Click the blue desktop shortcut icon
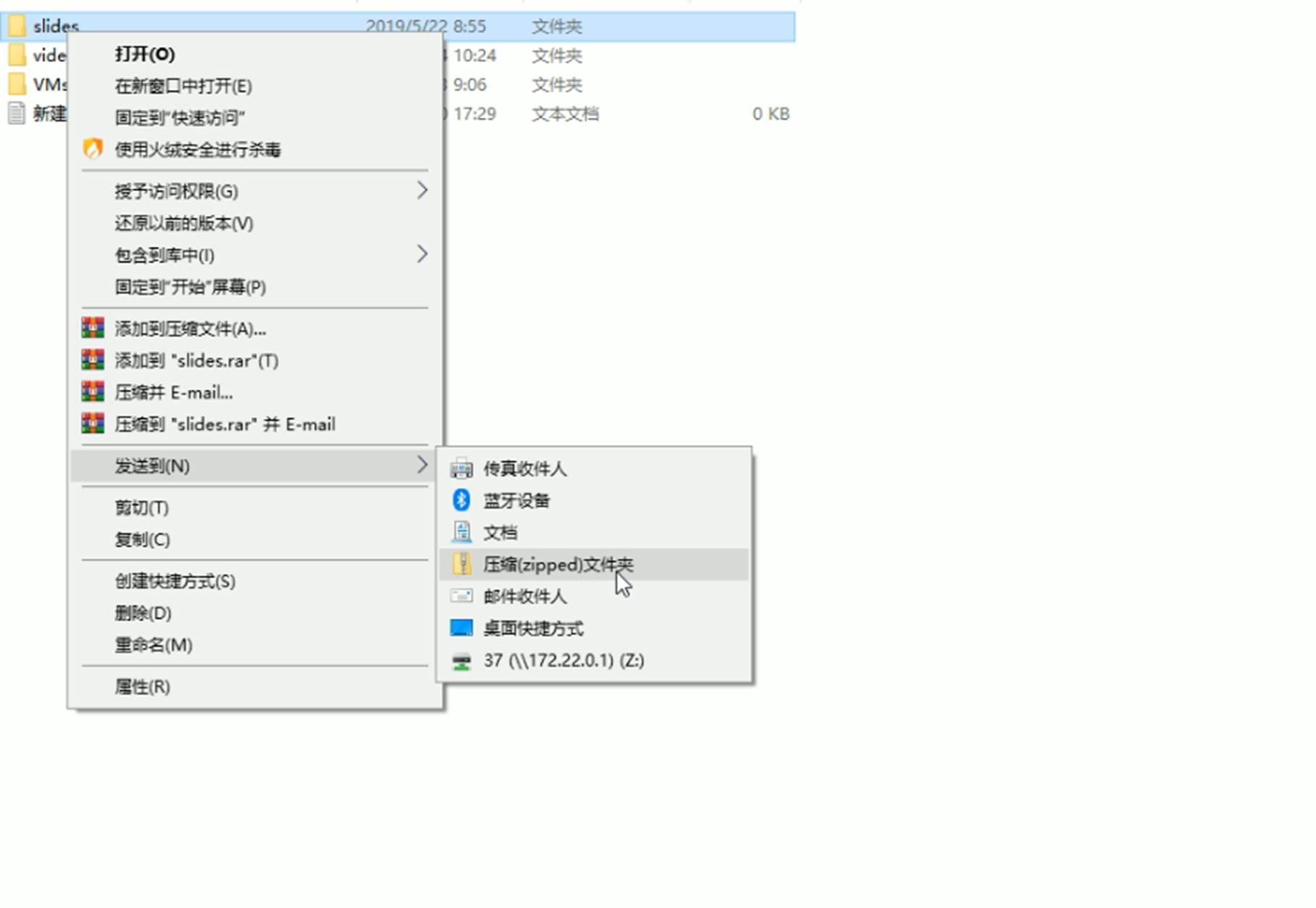Screen dimensions: 1316x908 [462, 628]
